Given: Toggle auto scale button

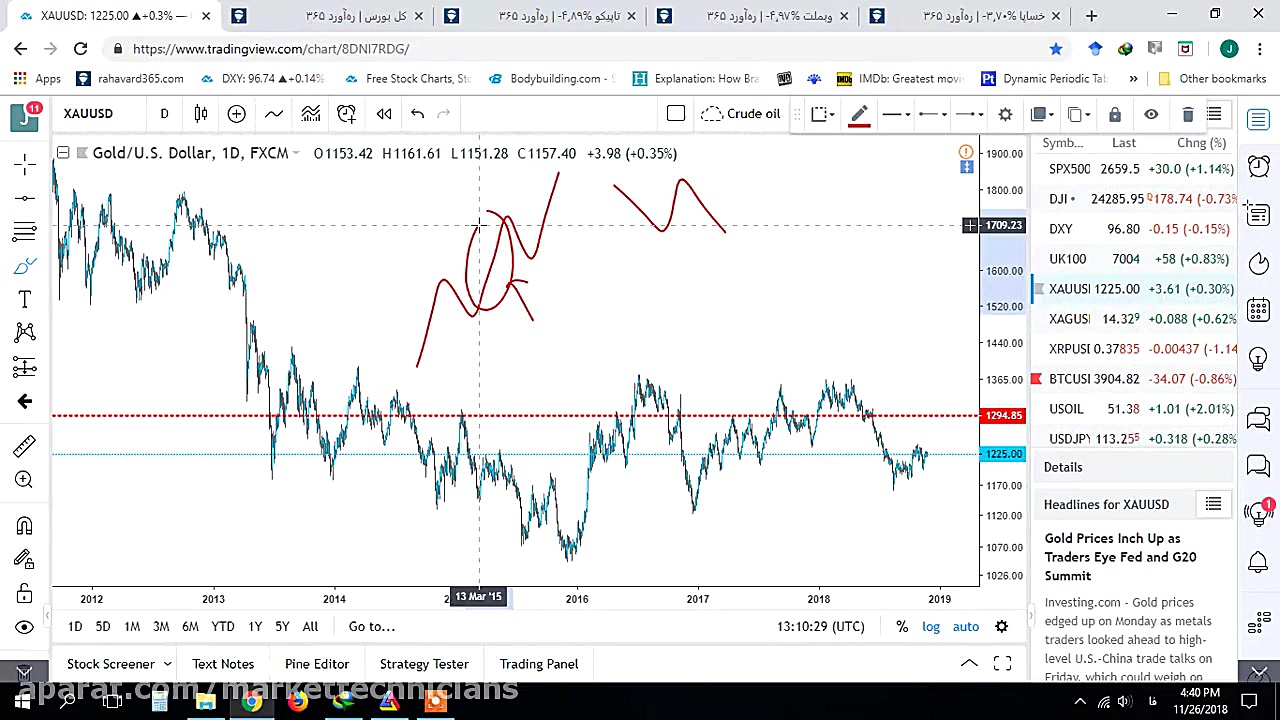Looking at the screenshot, I should click(965, 627).
